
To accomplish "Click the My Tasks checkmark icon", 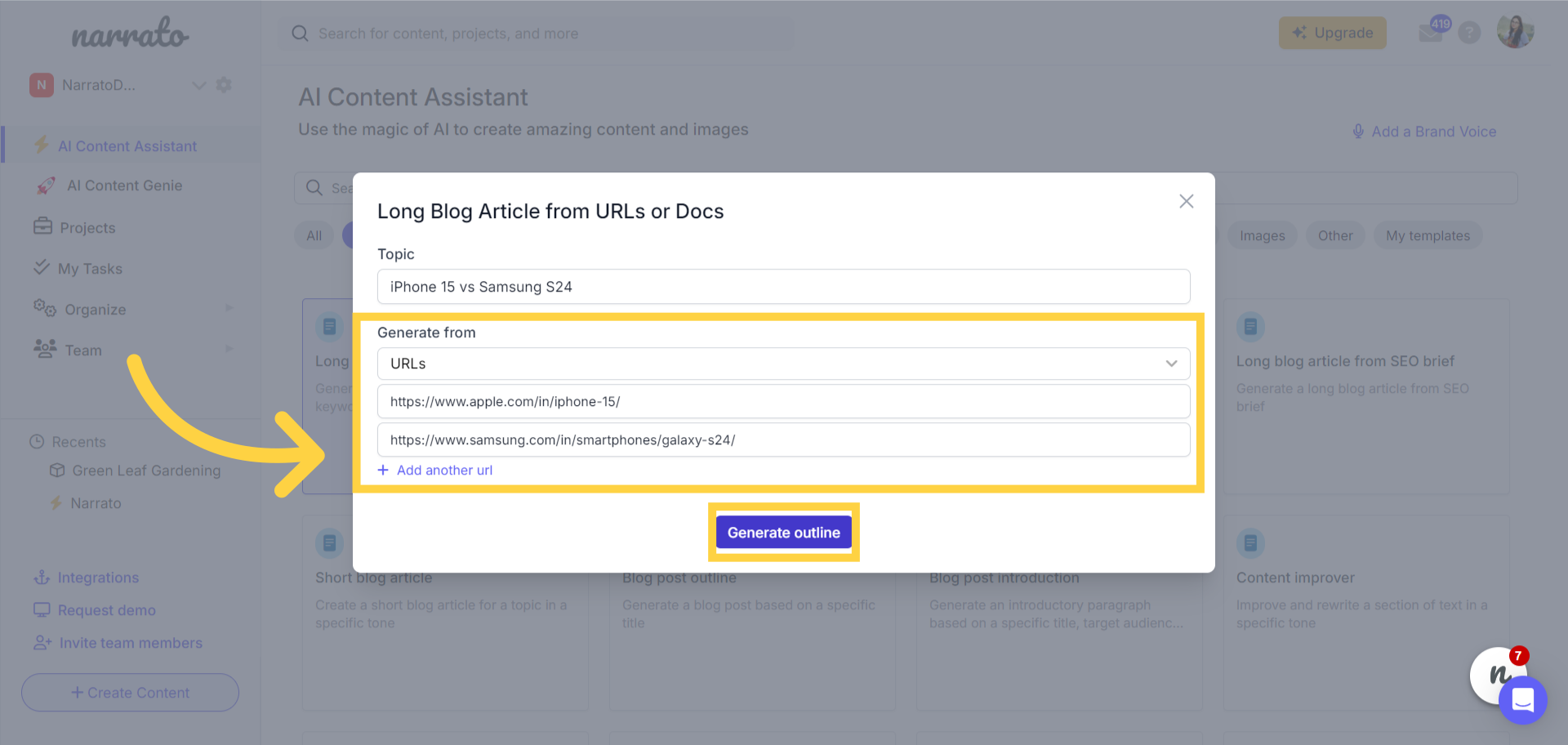I will click(41, 266).
